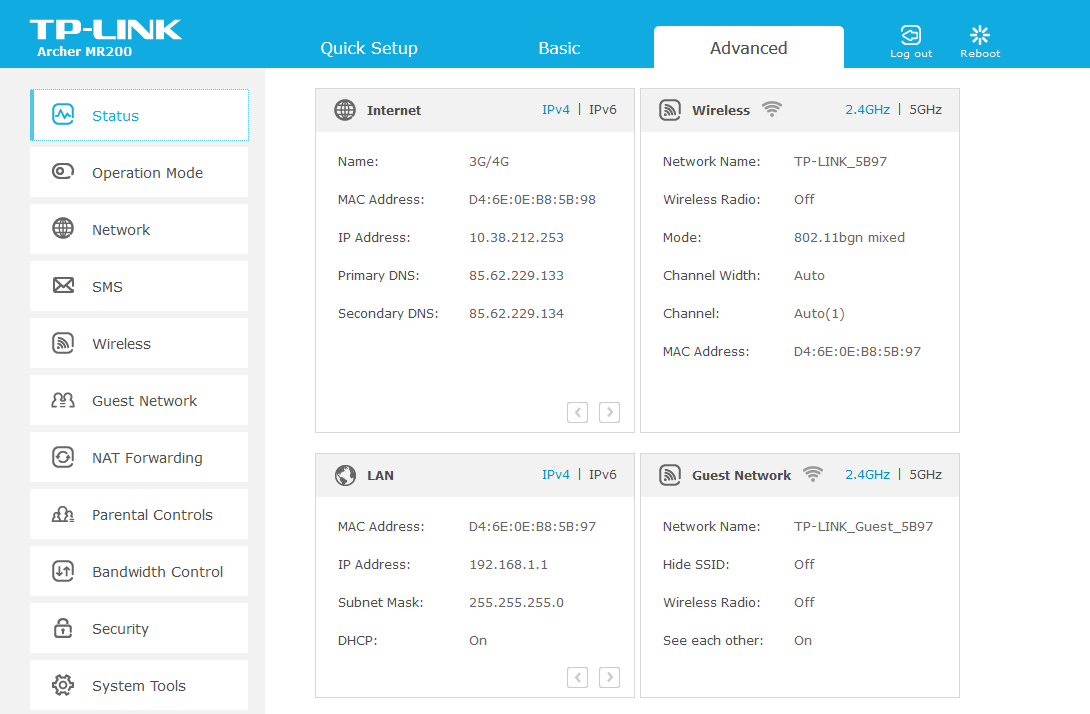
Task: Click next arrow in LAN panel
Action: [609, 677]
